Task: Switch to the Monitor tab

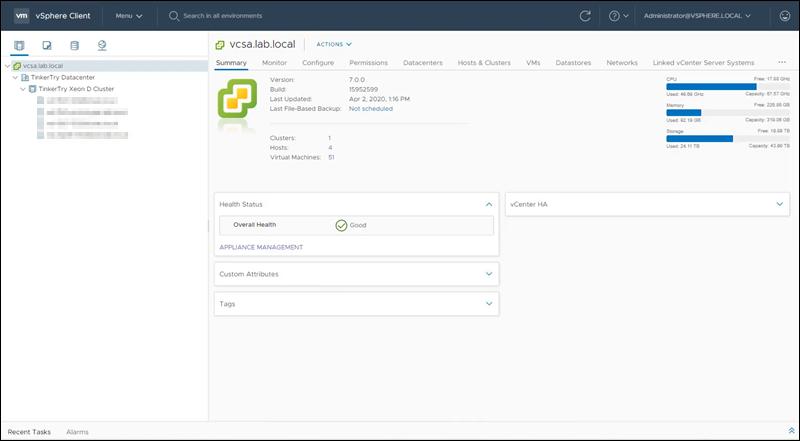Action: tap(274, 62)
